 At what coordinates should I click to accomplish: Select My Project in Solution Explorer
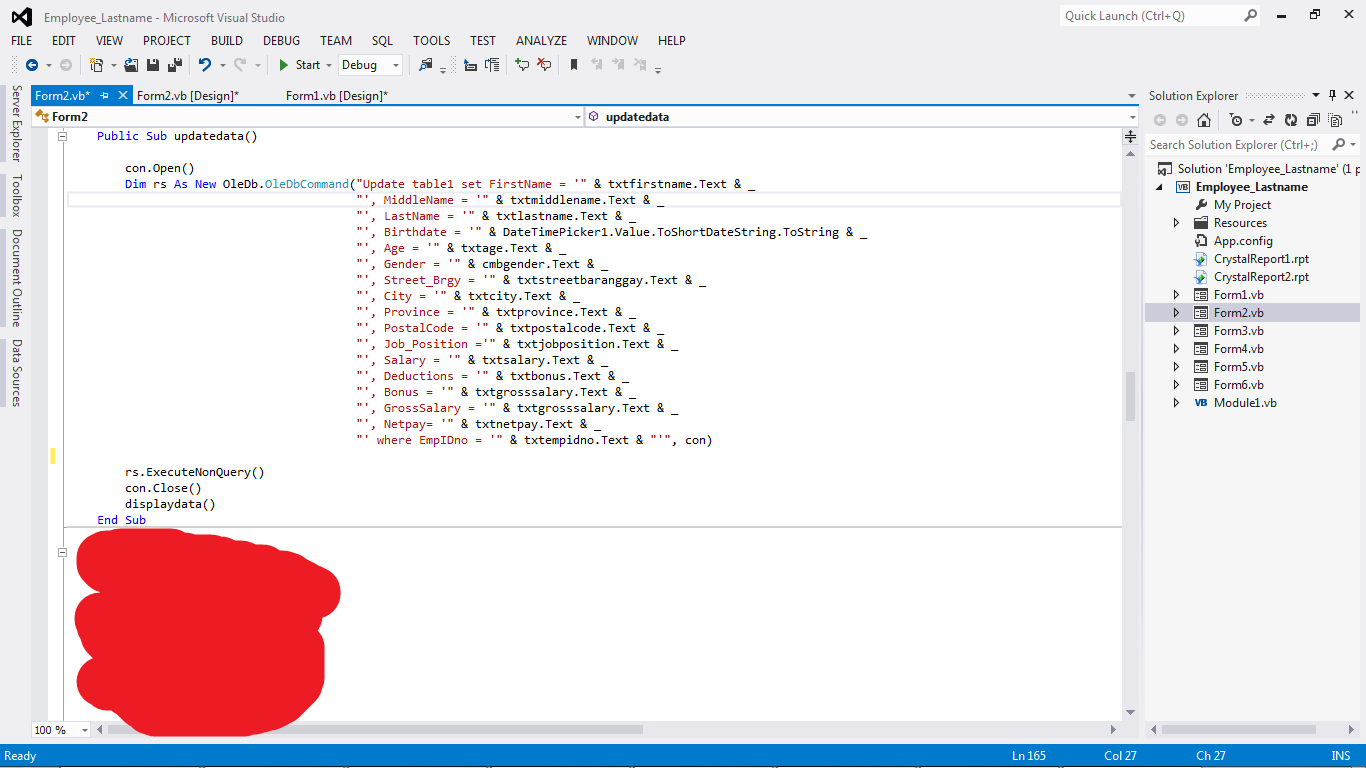pyautogui.click(x=1242, y=205)
